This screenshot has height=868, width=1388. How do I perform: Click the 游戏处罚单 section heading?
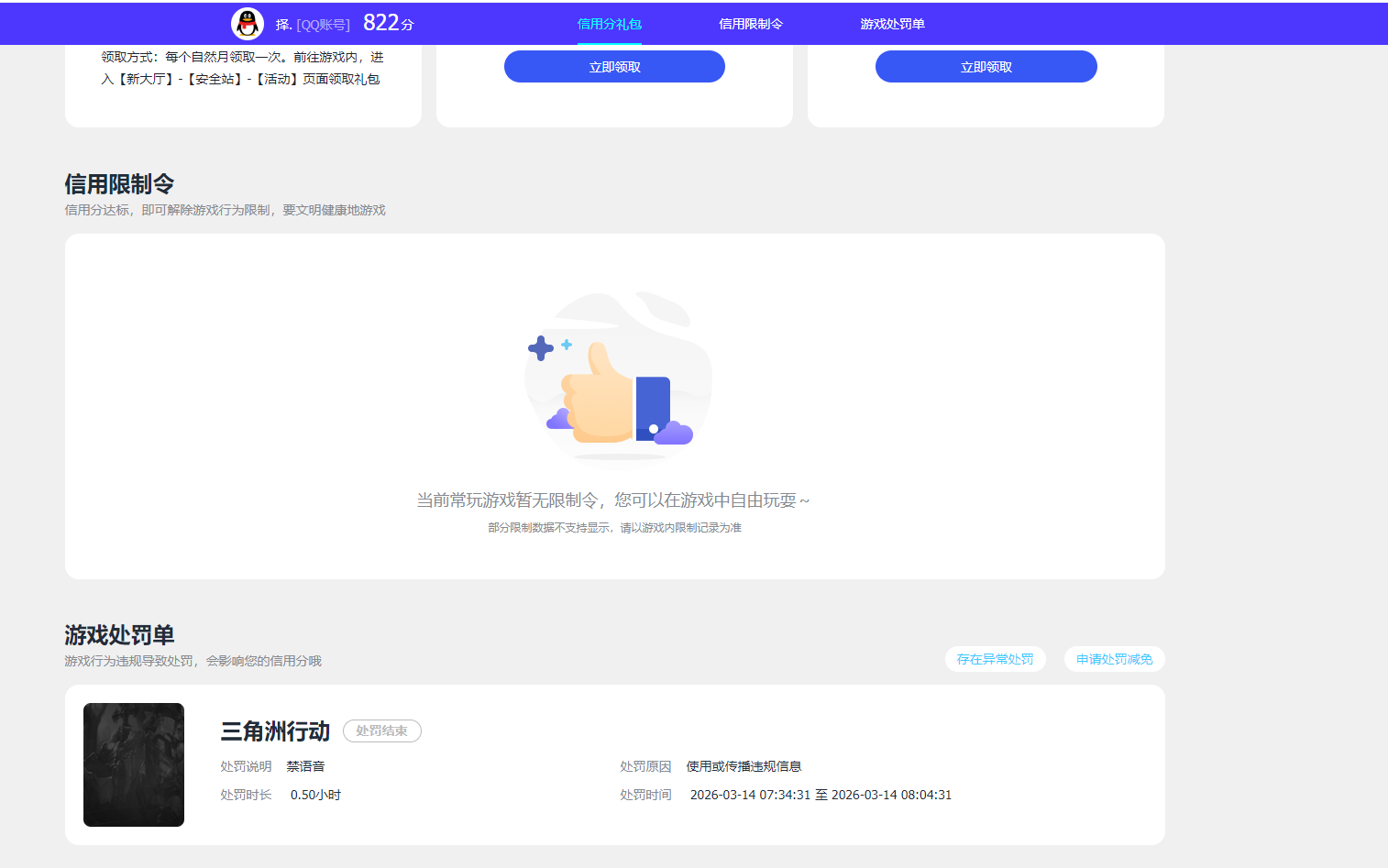point(121,634)
